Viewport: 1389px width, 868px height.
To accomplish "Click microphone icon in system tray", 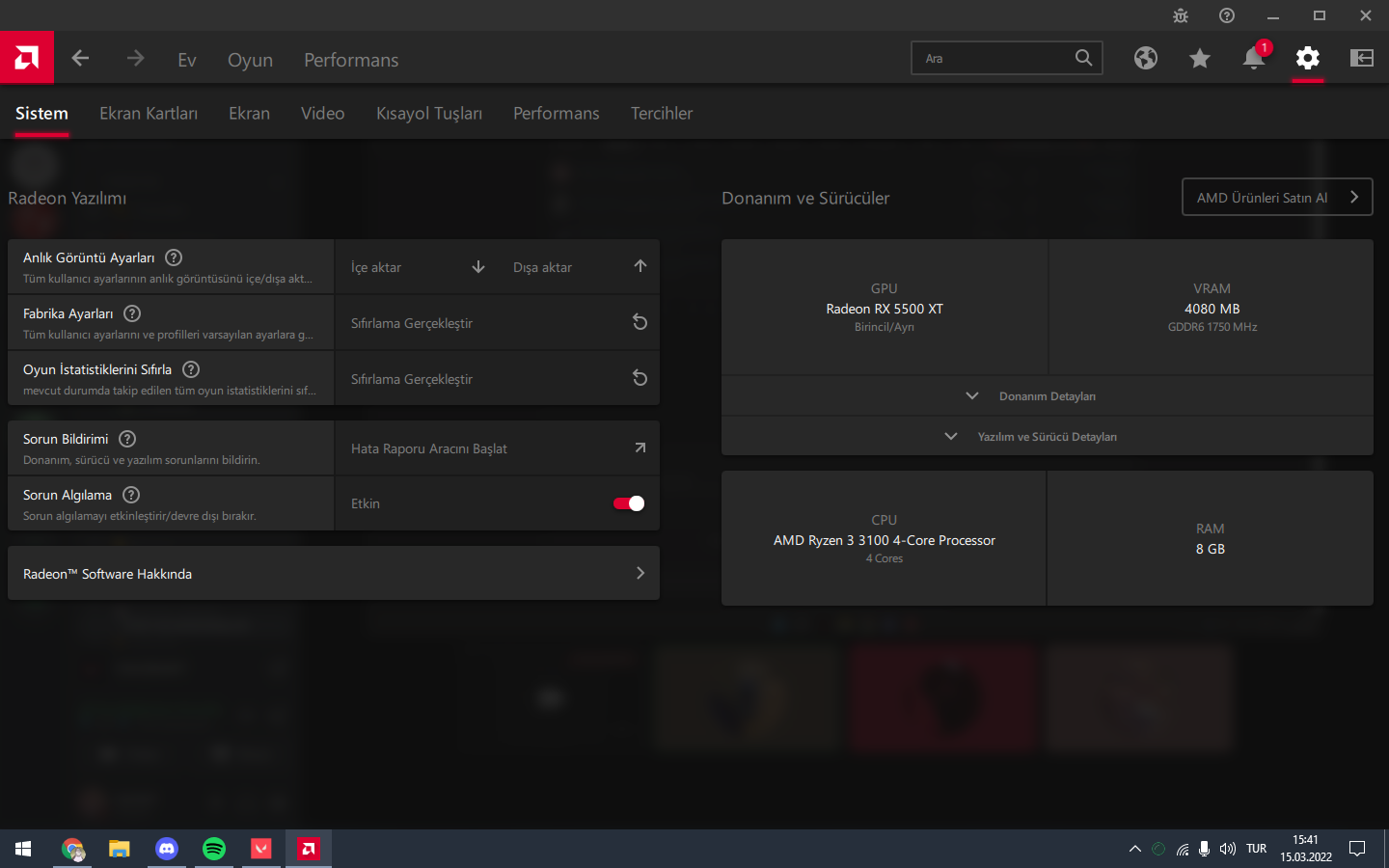I will click(1204, 849).
